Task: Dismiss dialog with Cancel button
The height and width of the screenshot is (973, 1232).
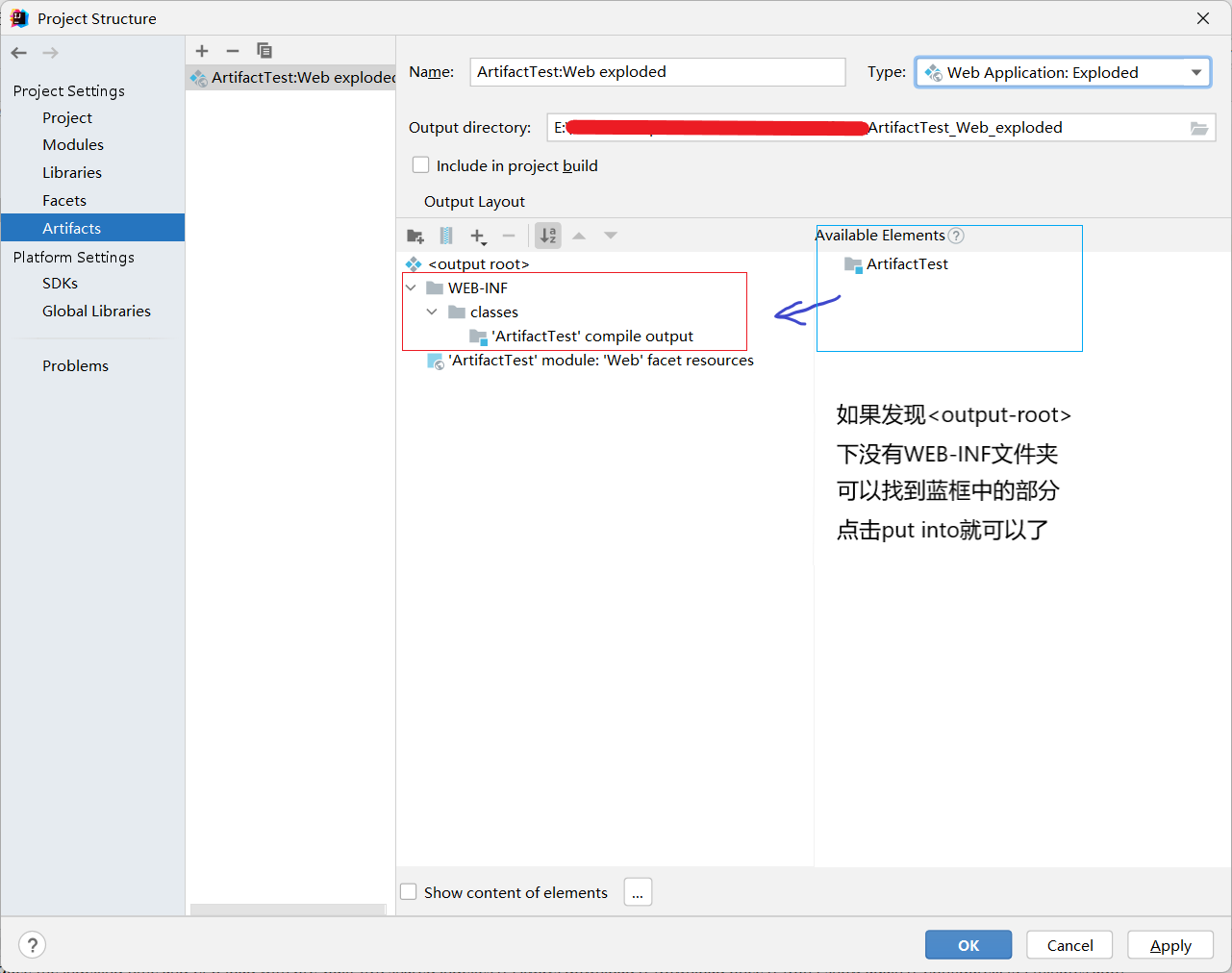Action: (1069, 945)
